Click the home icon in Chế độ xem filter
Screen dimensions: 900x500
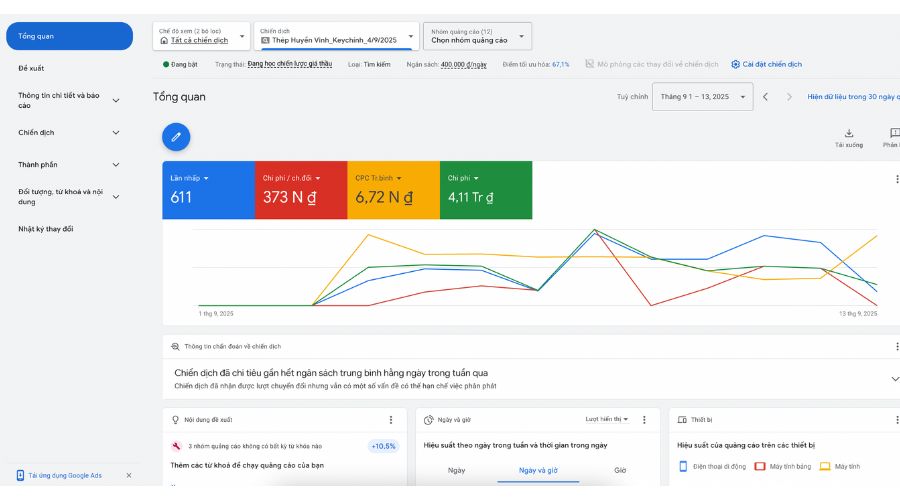pos(164,41)
